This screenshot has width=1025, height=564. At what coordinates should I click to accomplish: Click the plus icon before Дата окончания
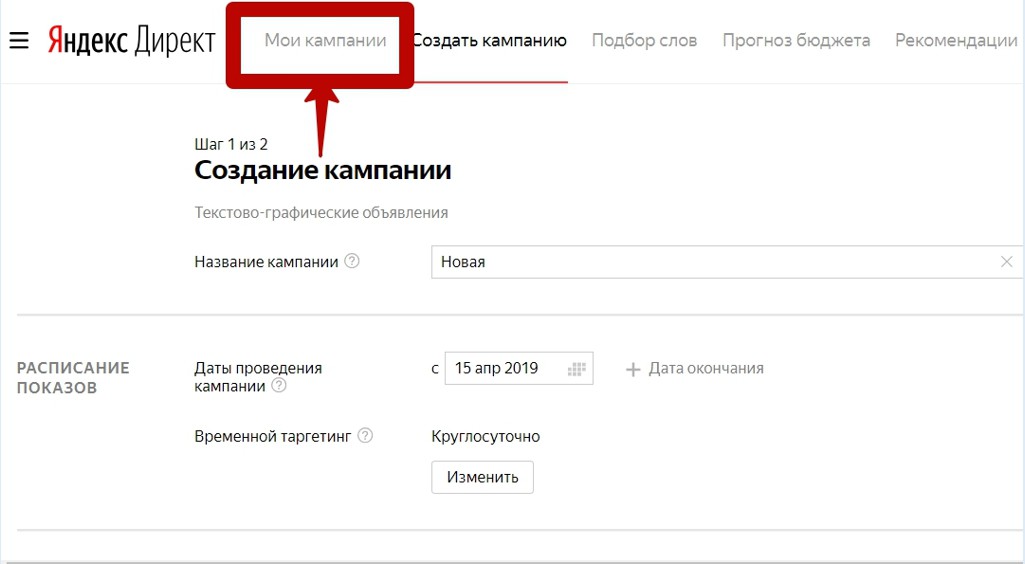632,369
